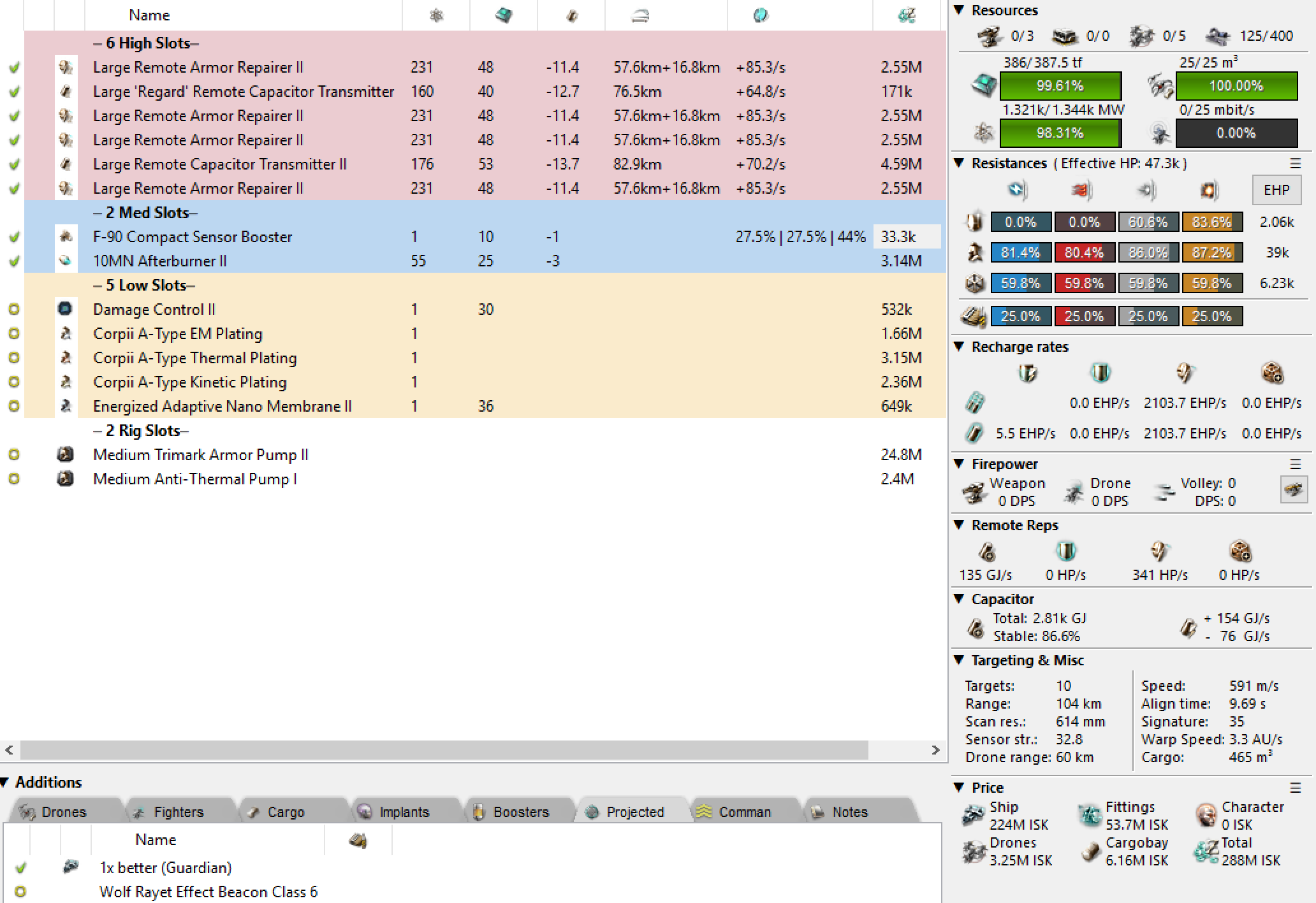
Task: Collapse the Additions panel
Action: click(x=5, y=783)
